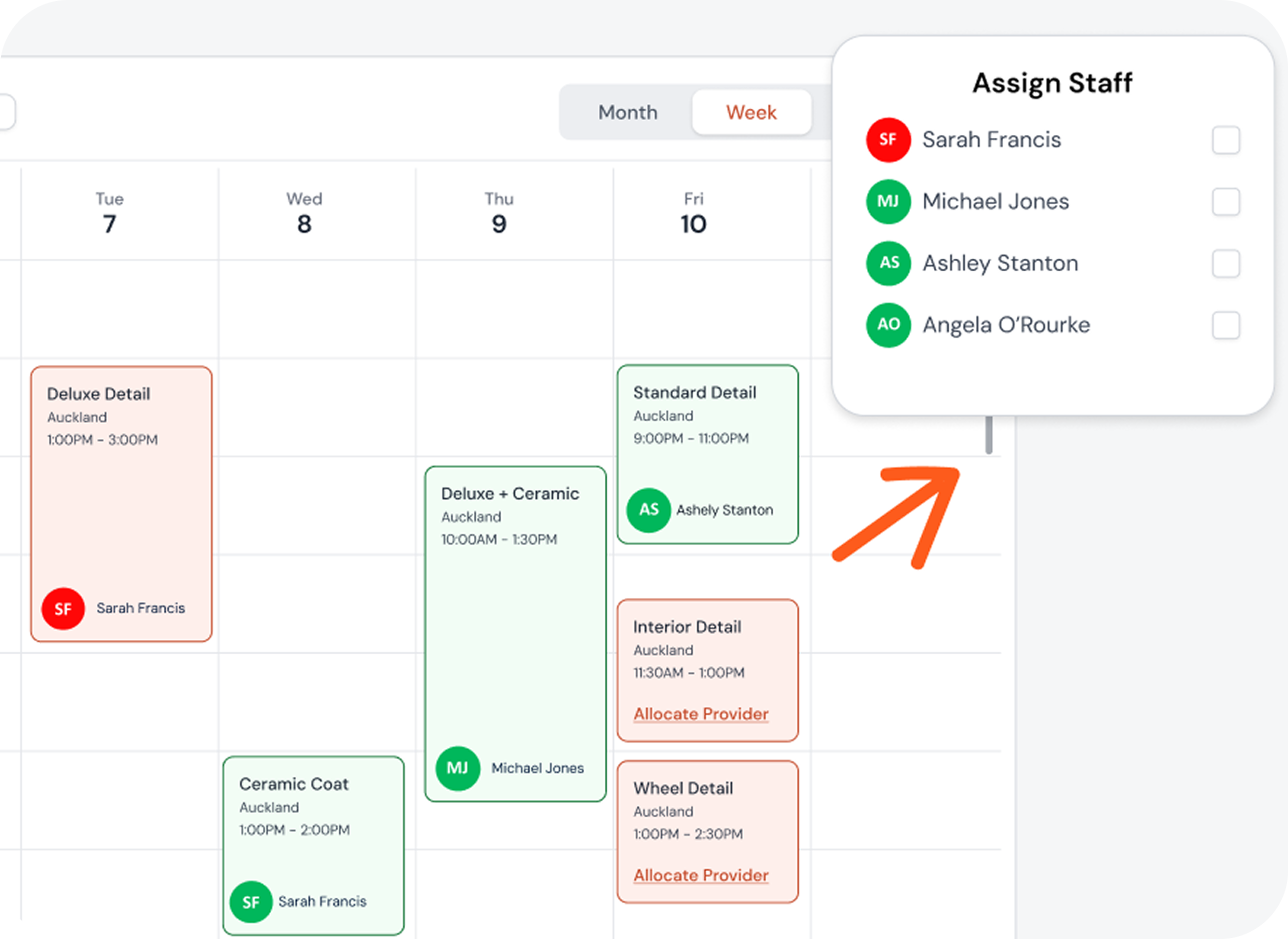The height and width of the screenshot is (939, 1288).
Task: Click MJ avatar on Deluxe + Ceramic booking
Action: tap(457, 768)
